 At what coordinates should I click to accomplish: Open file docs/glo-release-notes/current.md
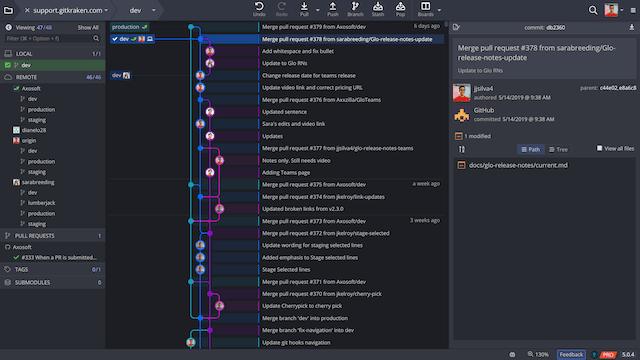click(518, 165)
